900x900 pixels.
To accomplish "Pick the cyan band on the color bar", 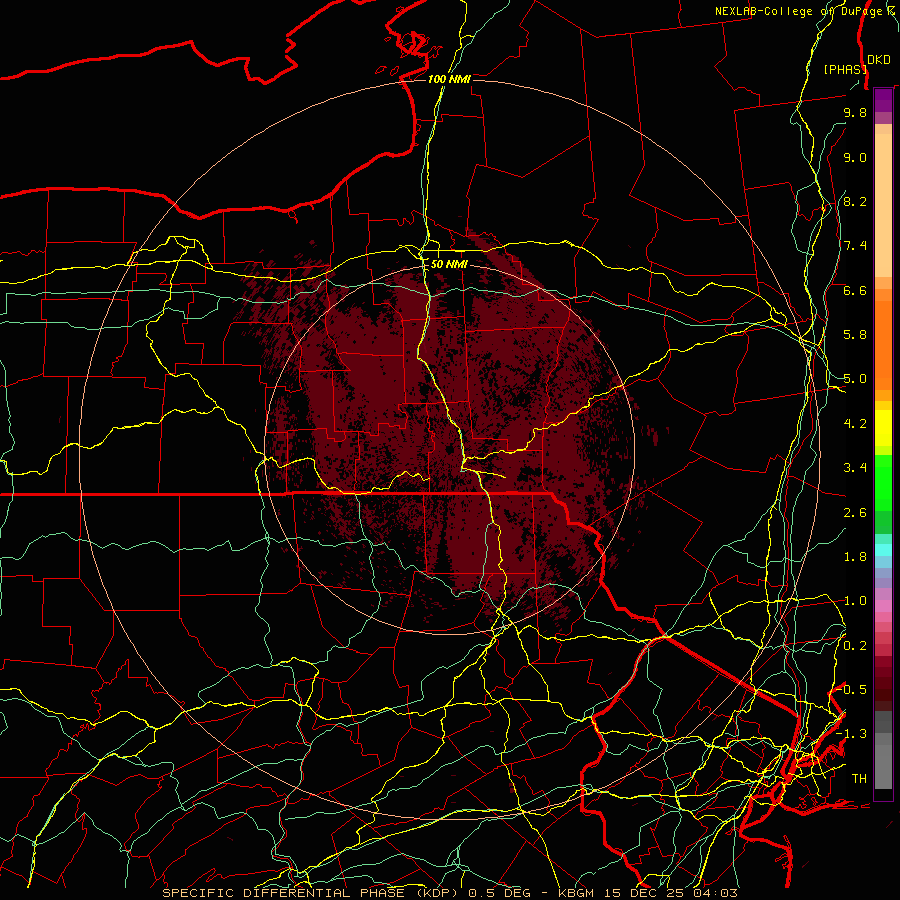I will pyautogui.click(x=883, y=550).
